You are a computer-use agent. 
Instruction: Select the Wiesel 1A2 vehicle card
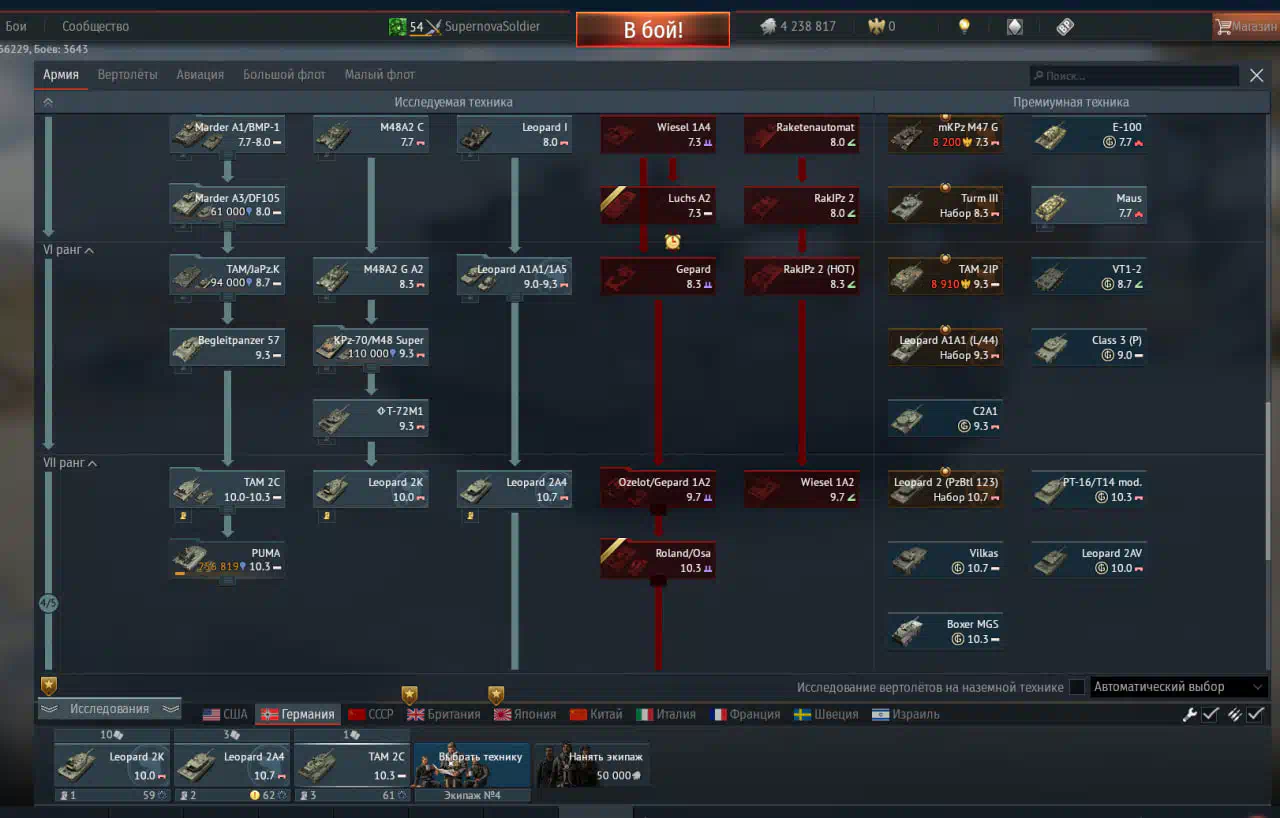pyautogui.click(x=802, y=489)
